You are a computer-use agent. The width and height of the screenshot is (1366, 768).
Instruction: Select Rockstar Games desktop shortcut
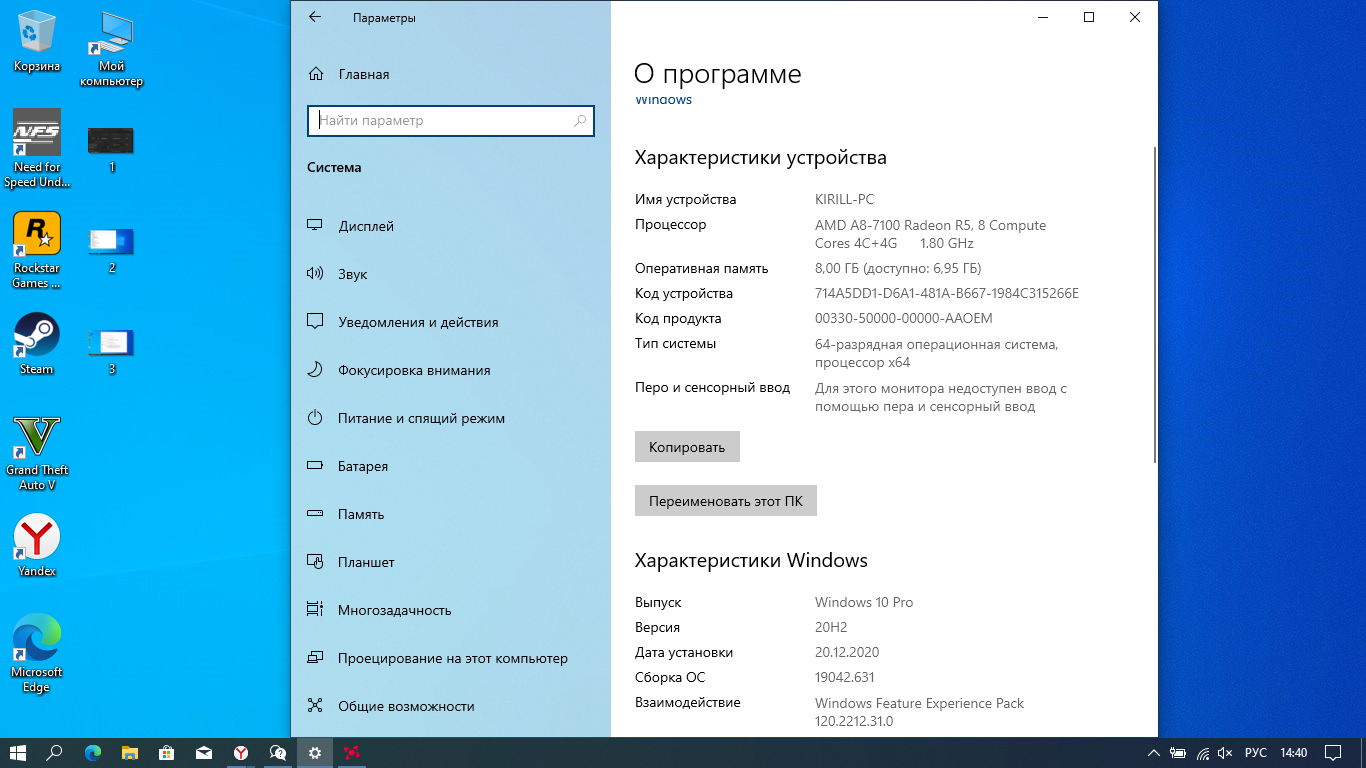click(37, 250)
